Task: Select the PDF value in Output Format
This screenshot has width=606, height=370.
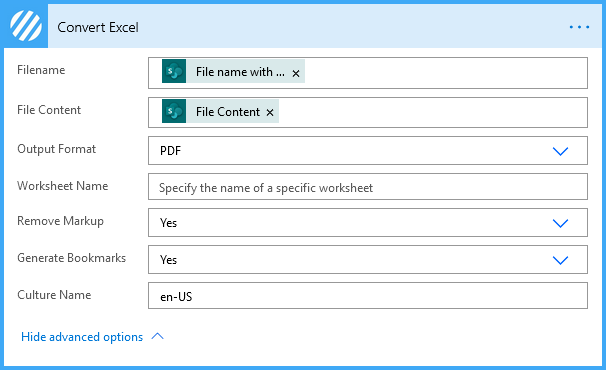Action: (x=170, y=151)
